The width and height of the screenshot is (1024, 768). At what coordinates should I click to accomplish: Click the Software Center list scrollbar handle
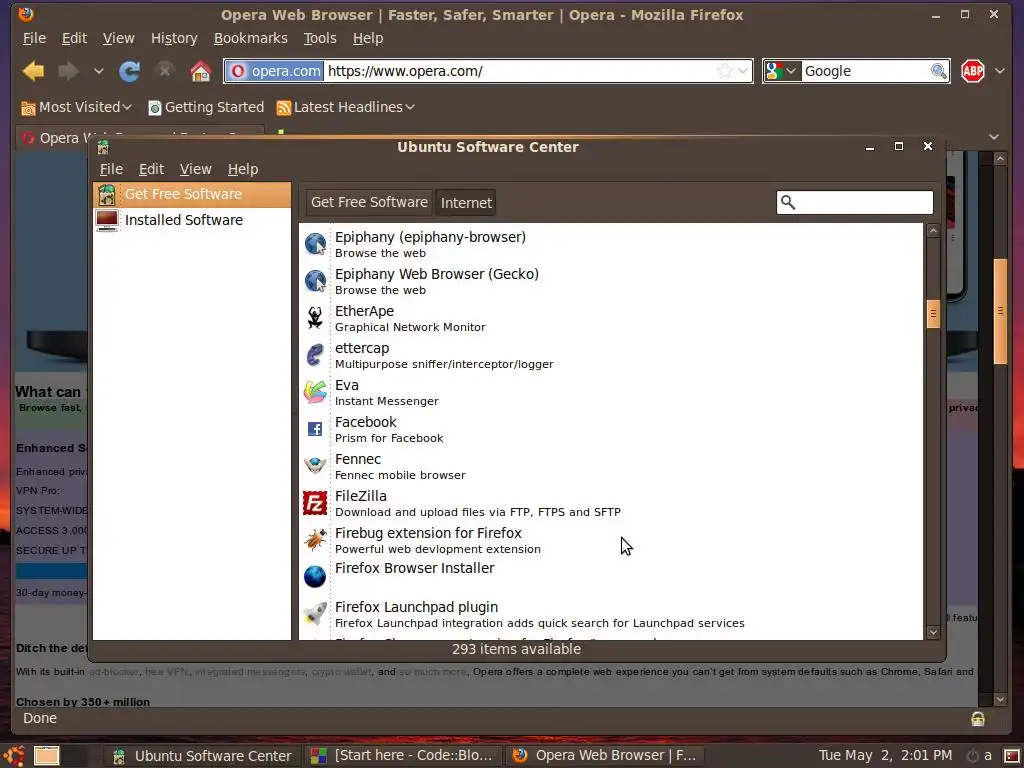(933, 314)
